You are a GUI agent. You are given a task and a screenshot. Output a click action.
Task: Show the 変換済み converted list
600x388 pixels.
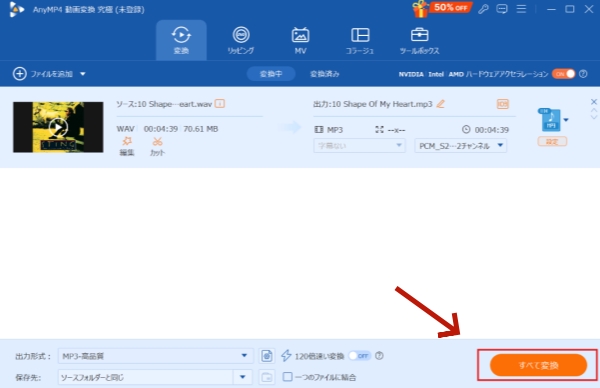pos(324,74)
